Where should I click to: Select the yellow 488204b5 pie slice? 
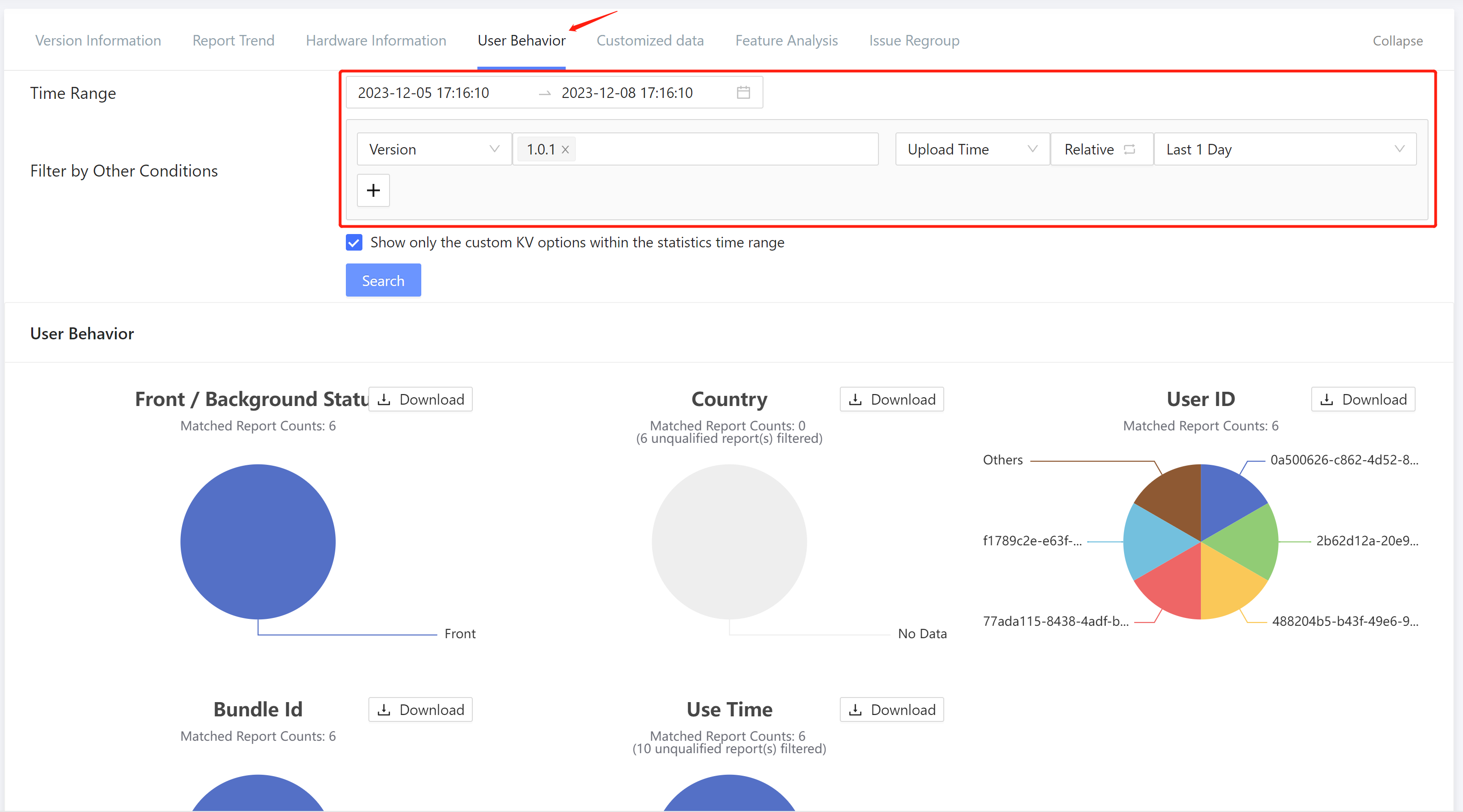click(x=1227, y=588)
